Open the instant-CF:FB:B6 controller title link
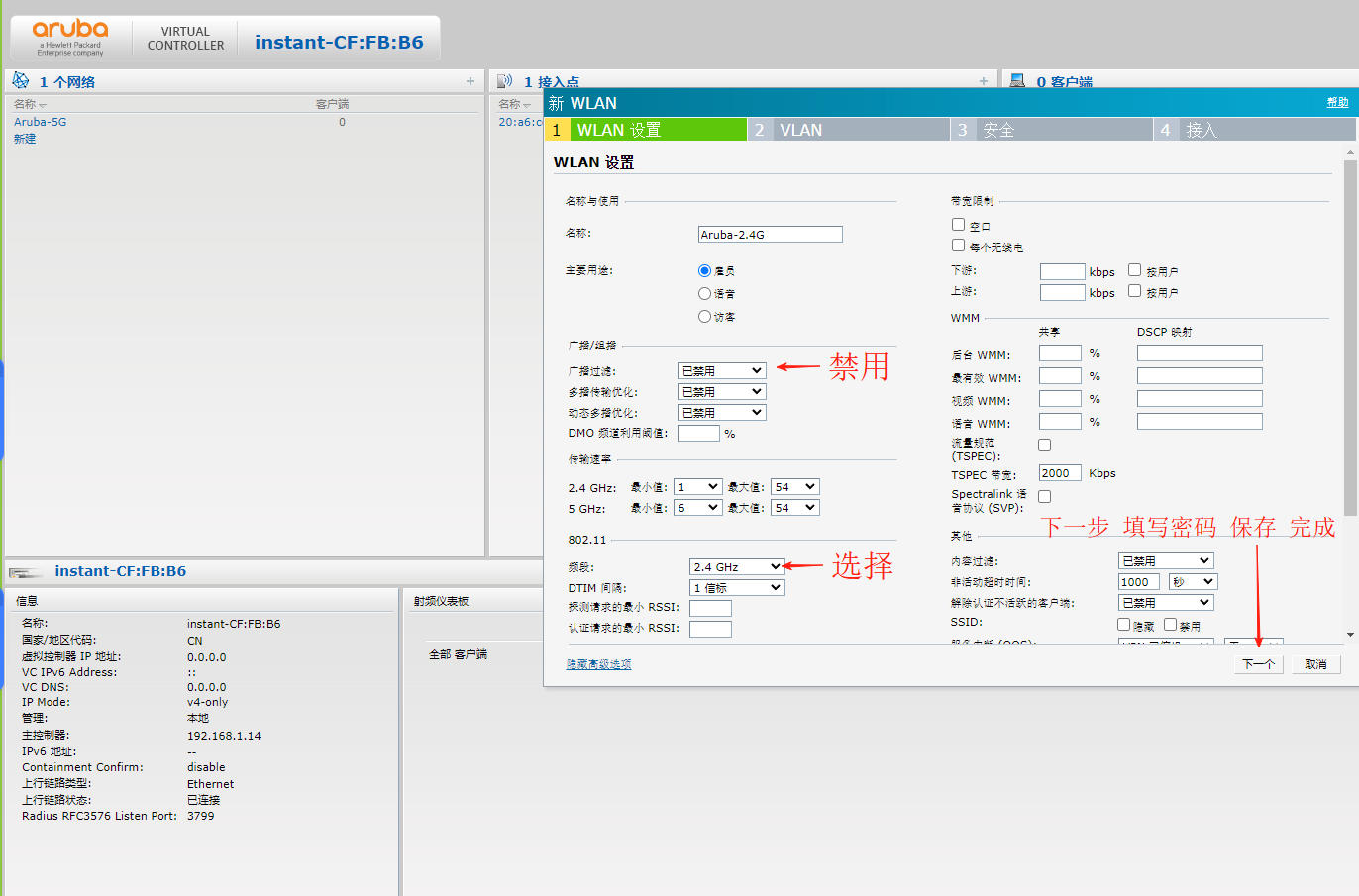 (x=339, y=42)
